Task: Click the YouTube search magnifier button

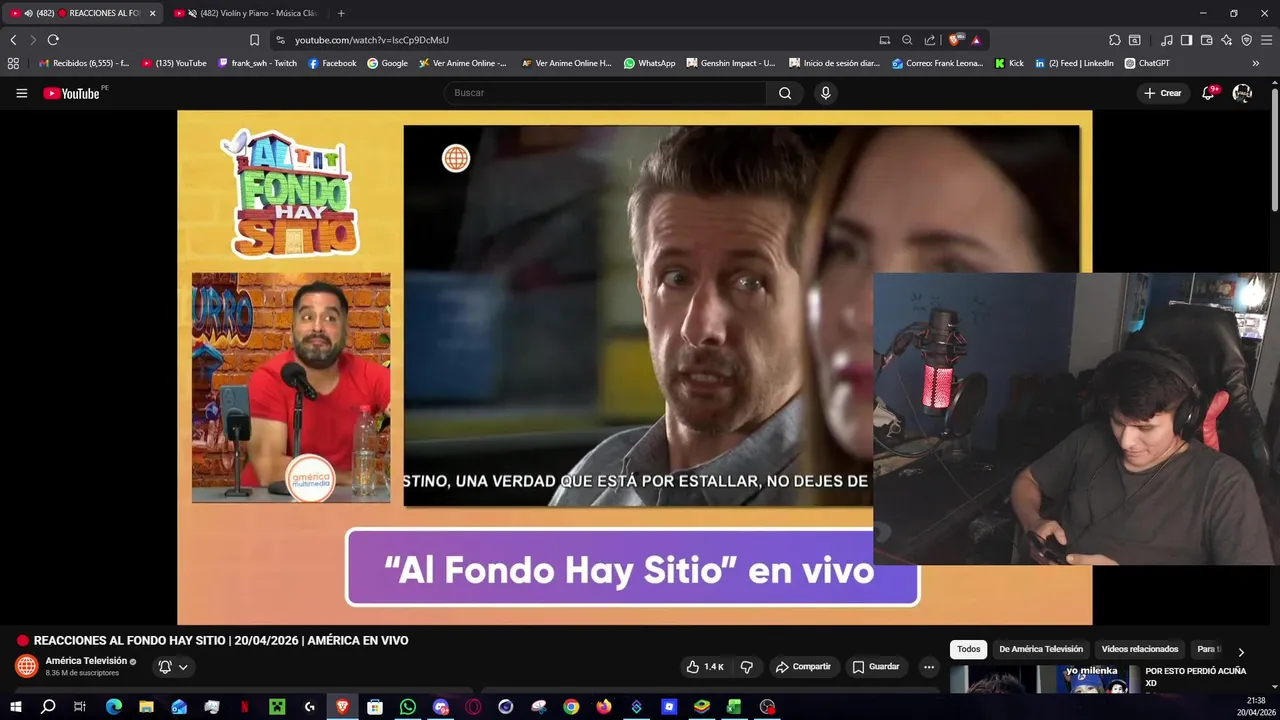Action: click(x=785, y=93)
